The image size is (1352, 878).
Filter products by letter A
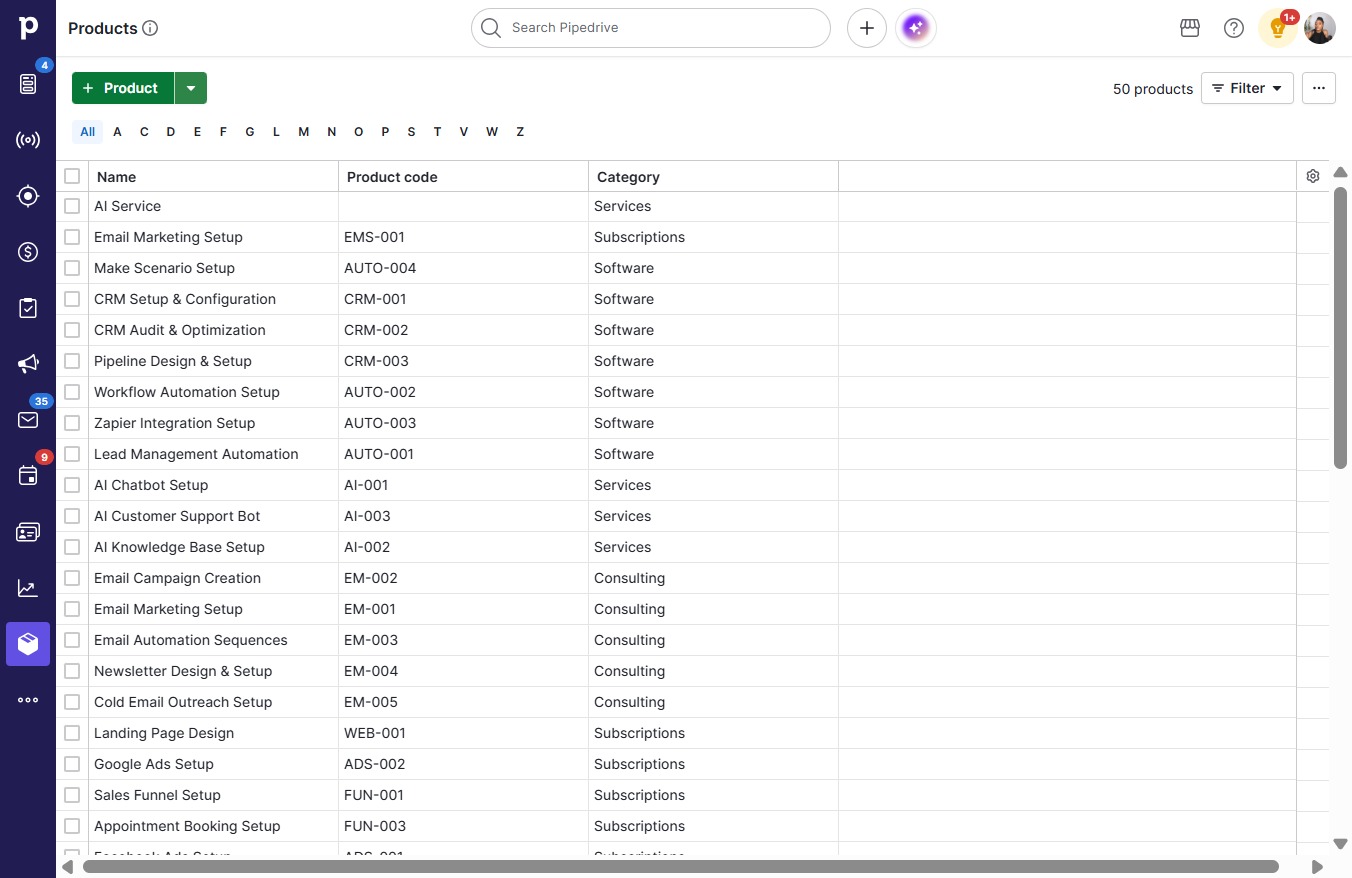click(118, 132)
